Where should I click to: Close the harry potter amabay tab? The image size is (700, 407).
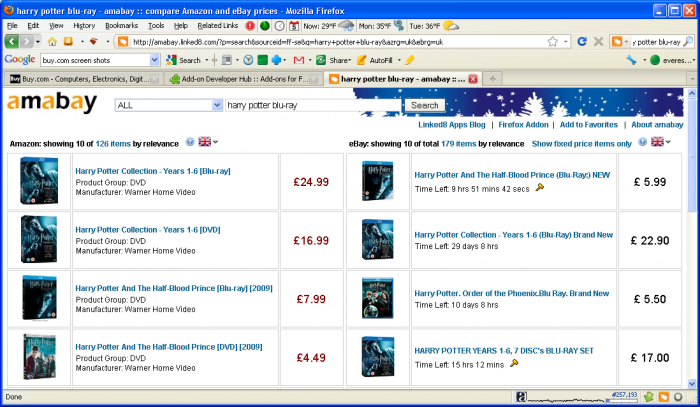coord(473,79)
